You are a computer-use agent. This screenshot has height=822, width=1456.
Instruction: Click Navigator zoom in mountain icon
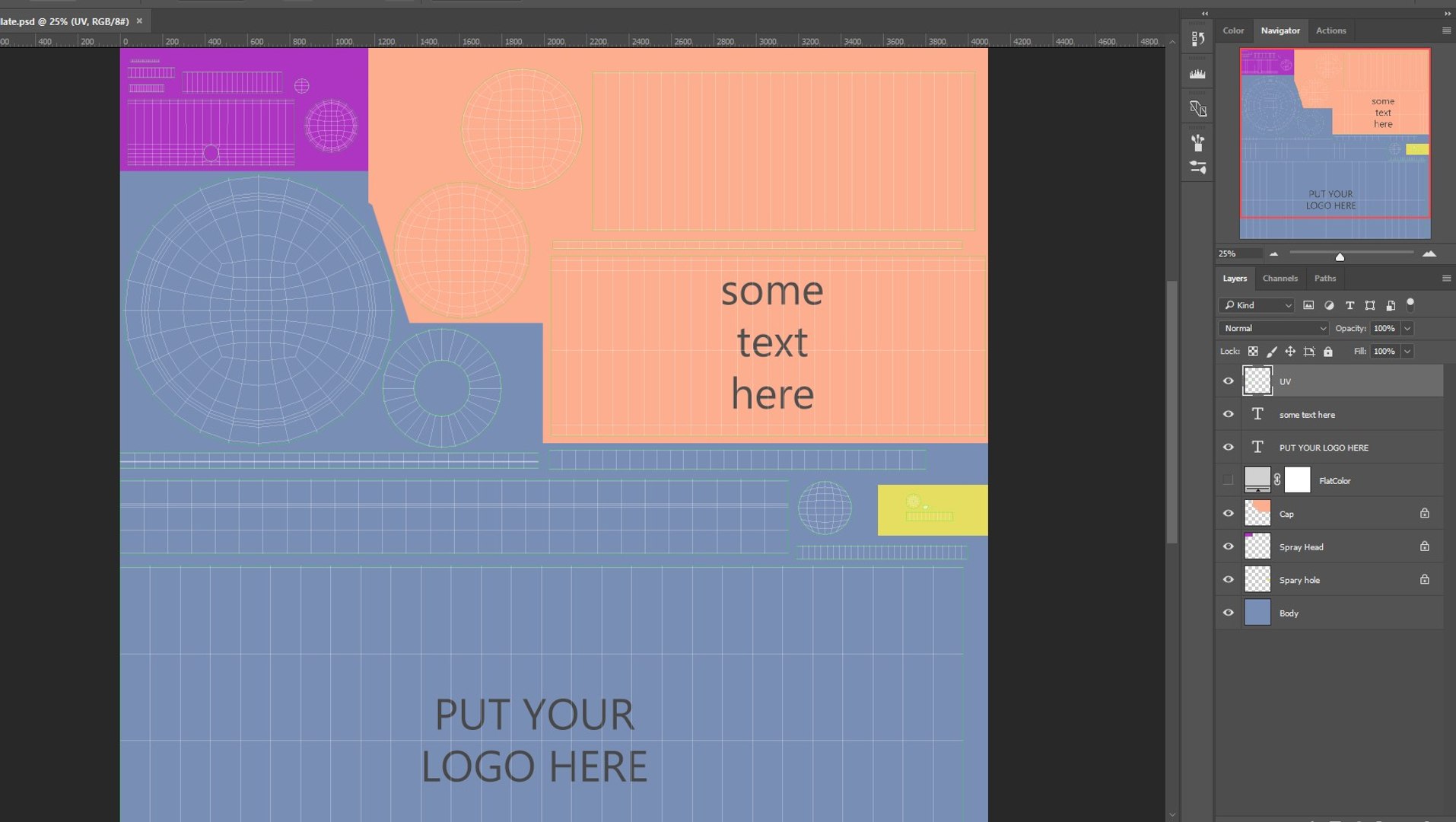pos(1429,253)
